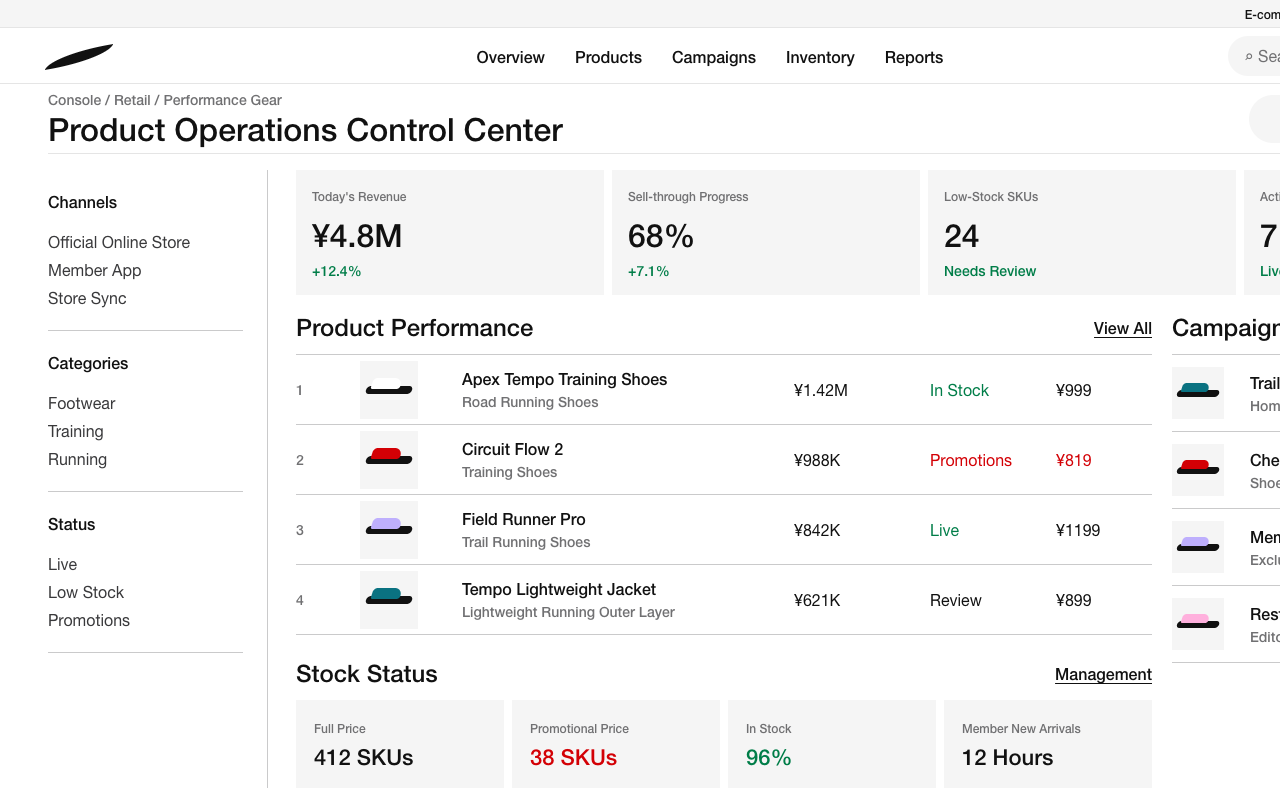Screen dimensions: 1280x800
Task: Select the red campaign thumbnail in Campaigns panel
Action: coord(1198,470)
